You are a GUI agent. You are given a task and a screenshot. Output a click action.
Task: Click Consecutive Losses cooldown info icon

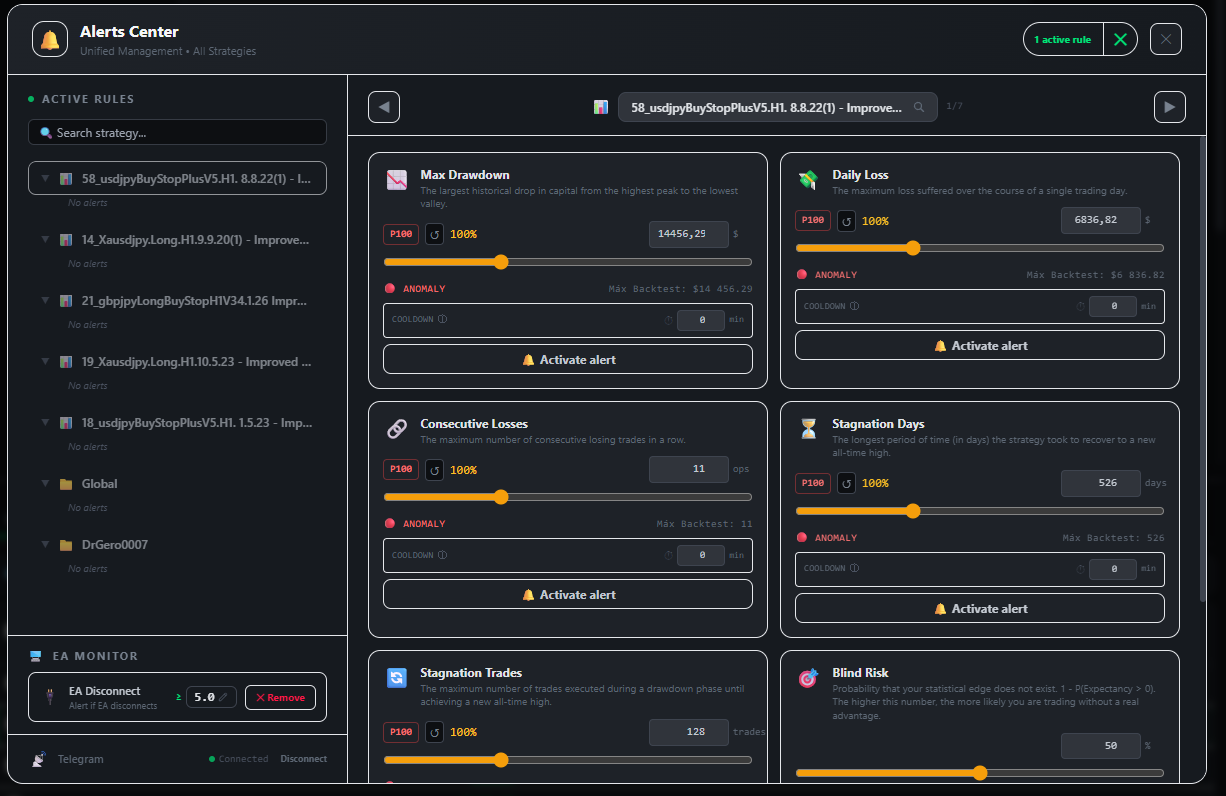click(x=442, y=555)
